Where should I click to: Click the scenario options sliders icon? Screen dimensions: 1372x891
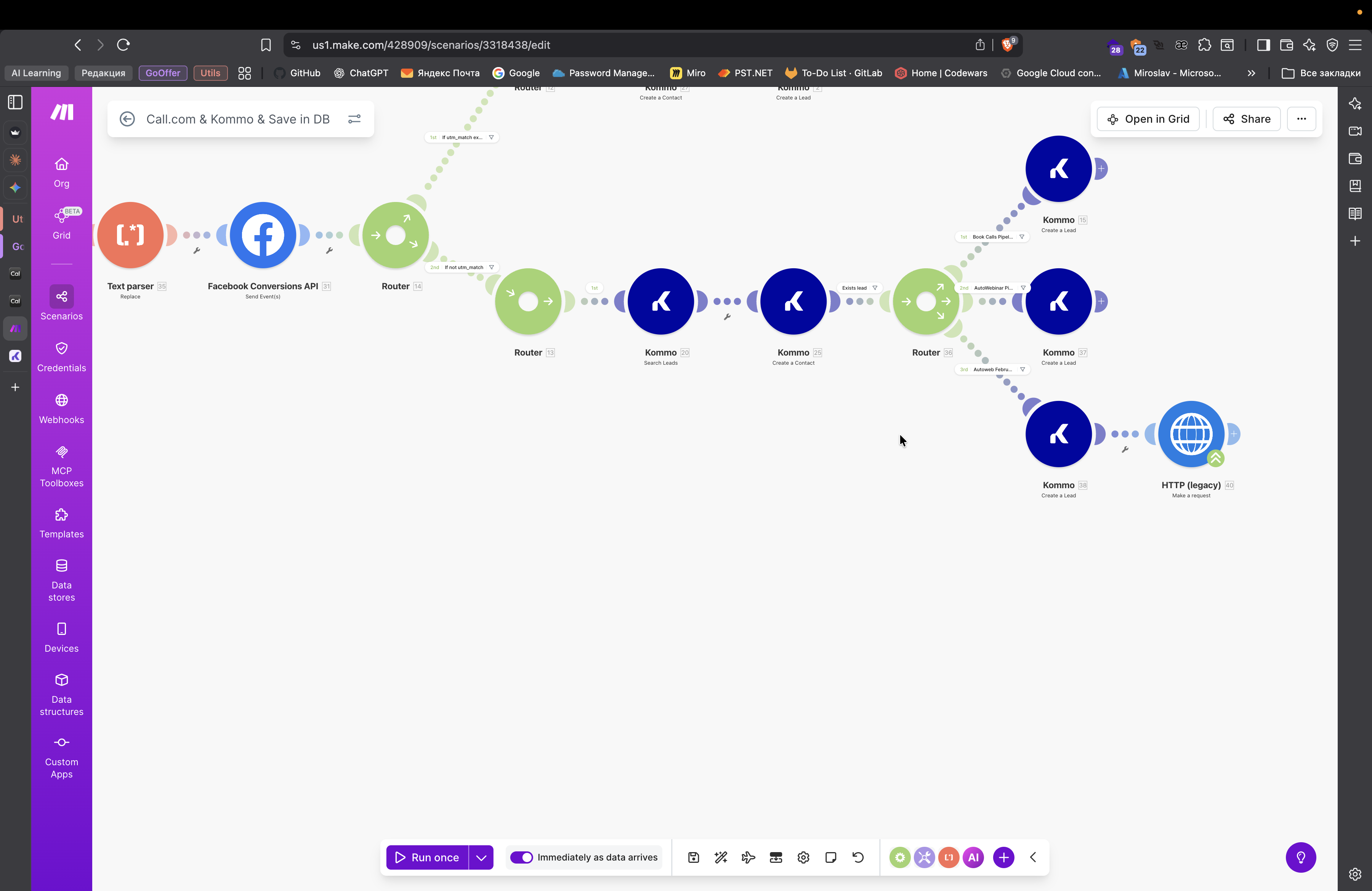point(354,119)
